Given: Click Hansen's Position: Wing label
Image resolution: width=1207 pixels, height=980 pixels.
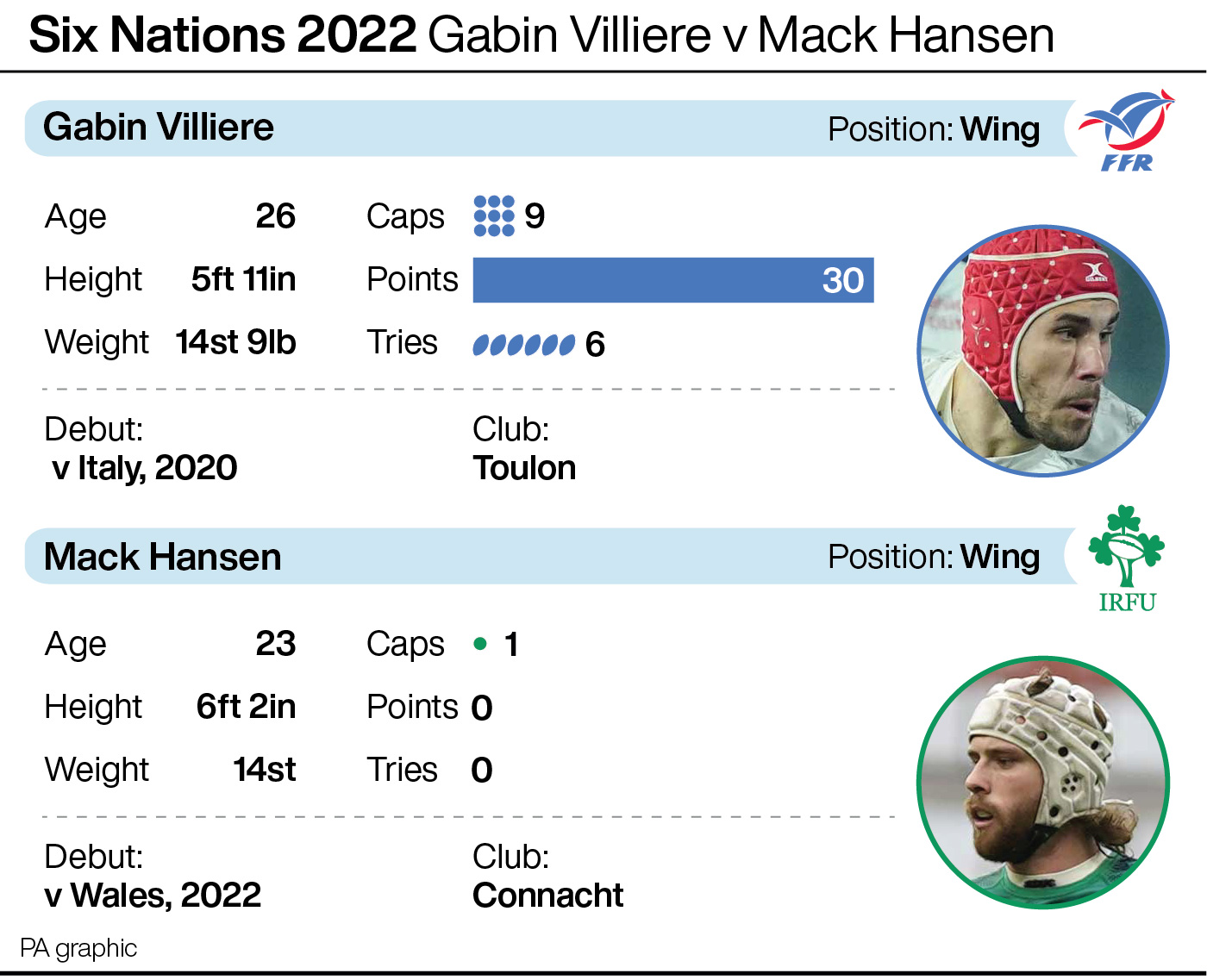Looking at the screenshot, I should click(934, 557).
